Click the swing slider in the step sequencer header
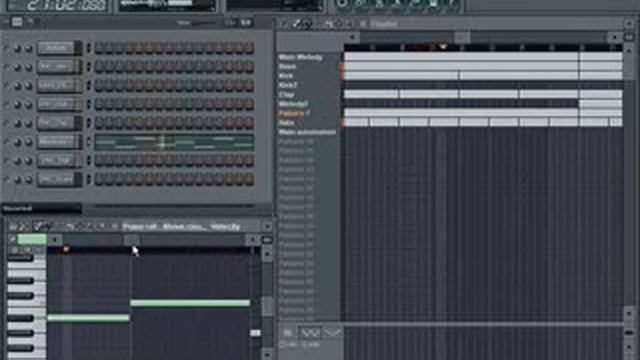 [204, 23]
